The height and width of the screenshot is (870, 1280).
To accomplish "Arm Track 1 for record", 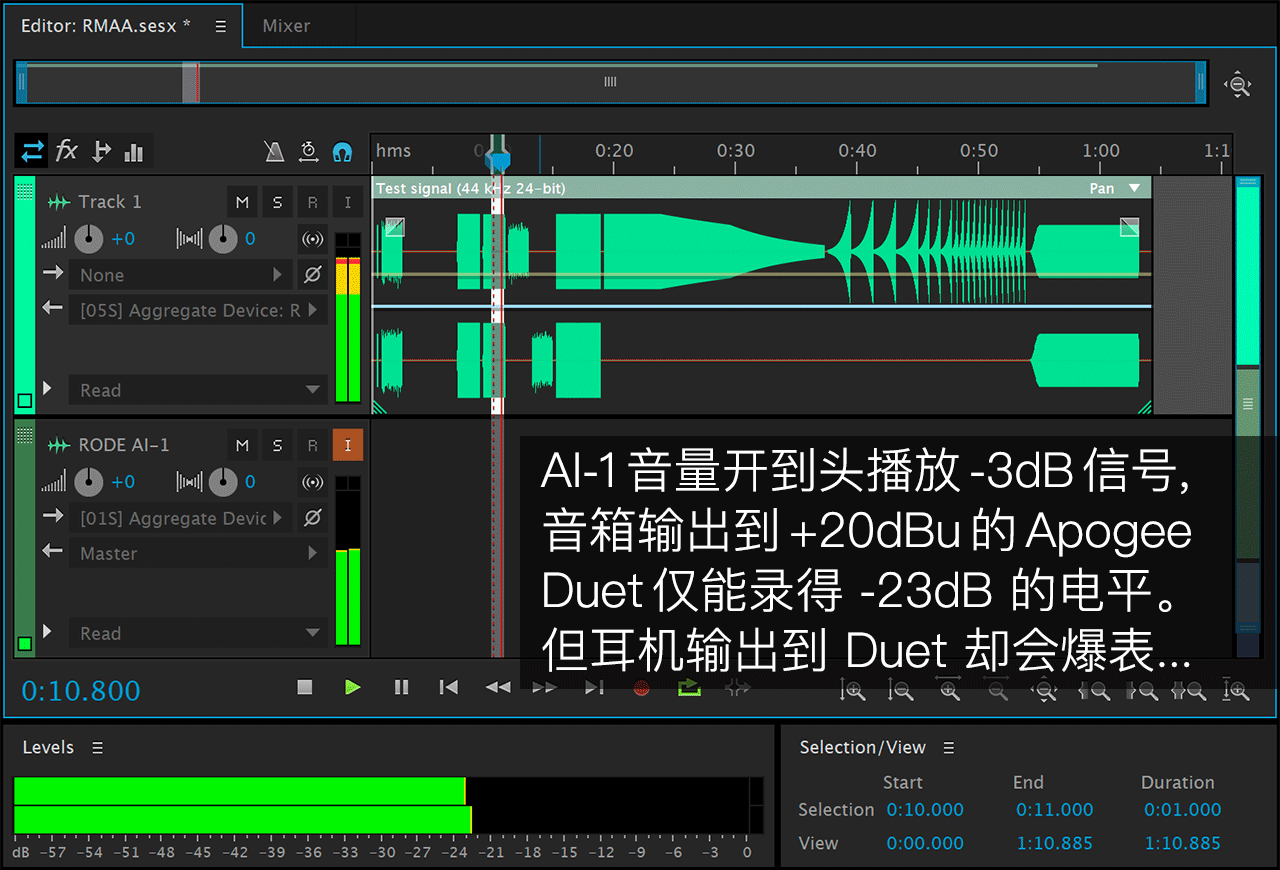I will (312, 202).
